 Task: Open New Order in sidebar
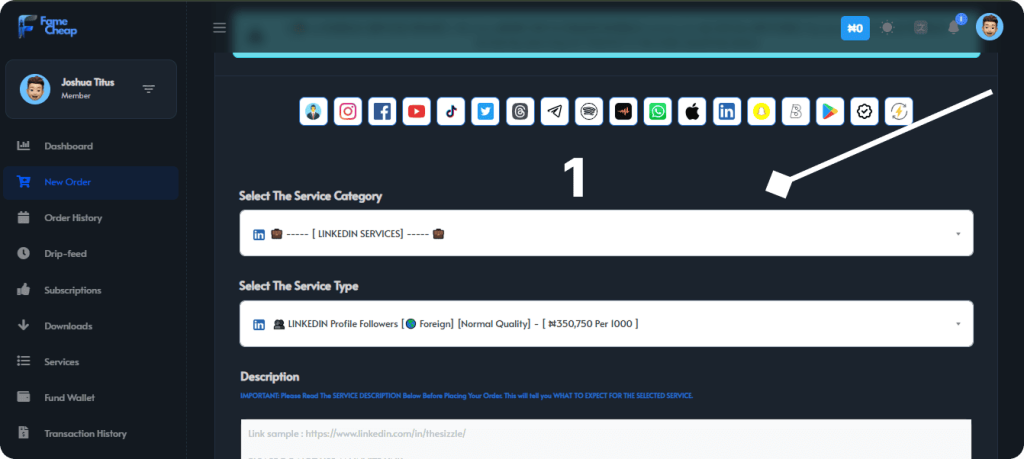pos(90,182)
